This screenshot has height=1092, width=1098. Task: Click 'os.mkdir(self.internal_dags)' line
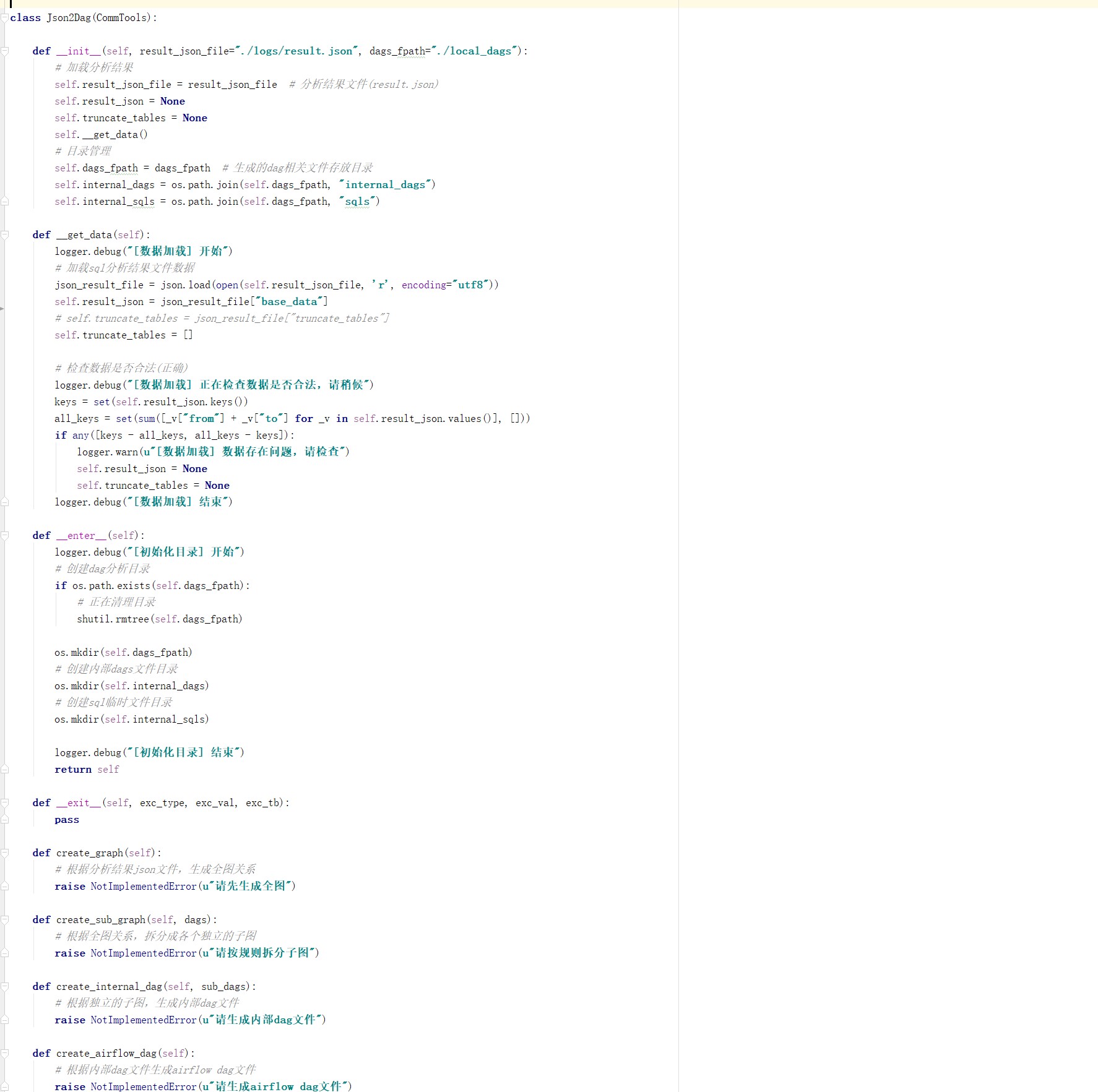132,686
